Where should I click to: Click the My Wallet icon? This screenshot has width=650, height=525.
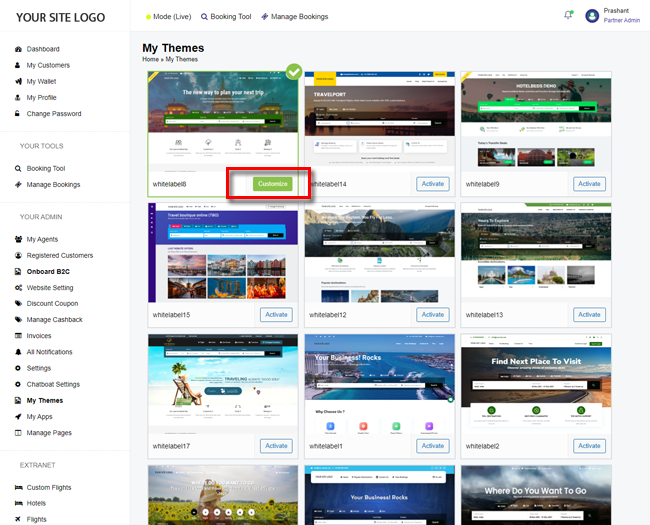pos(18,81)
